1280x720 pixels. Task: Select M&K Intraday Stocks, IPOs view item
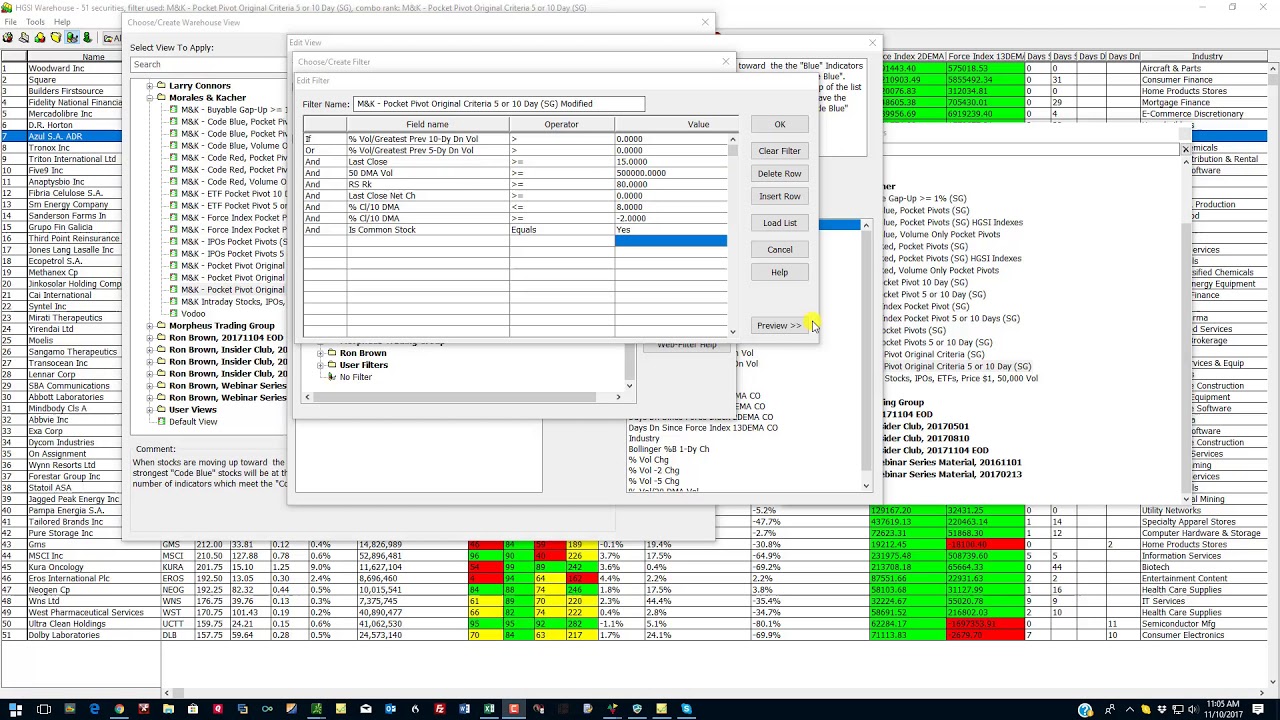coord(232,302)
